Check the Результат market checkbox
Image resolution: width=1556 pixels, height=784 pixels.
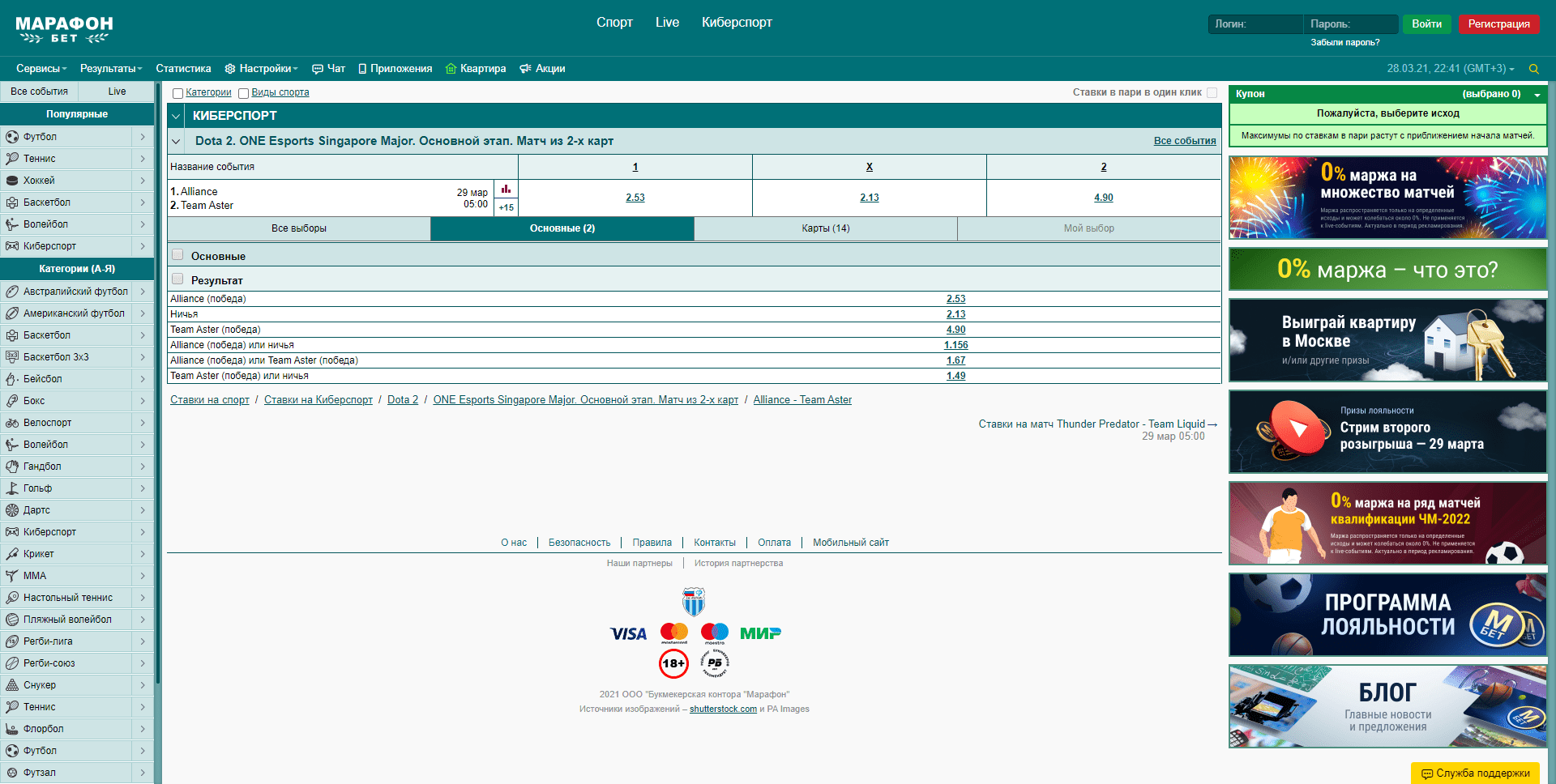pyautogui.click(x=177, y=279)
